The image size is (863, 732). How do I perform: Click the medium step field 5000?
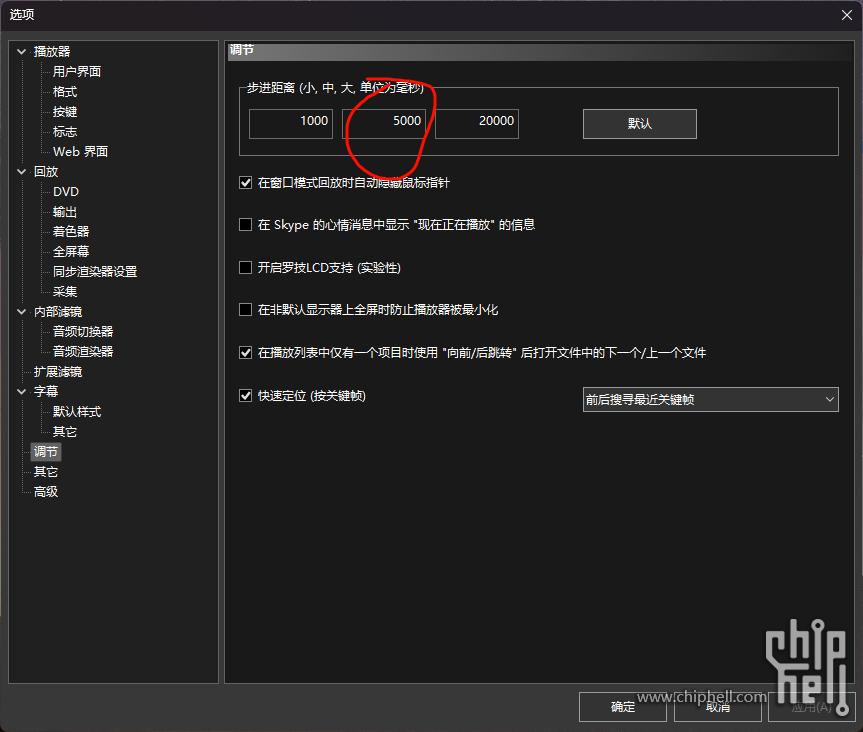[x=384, y=124]
